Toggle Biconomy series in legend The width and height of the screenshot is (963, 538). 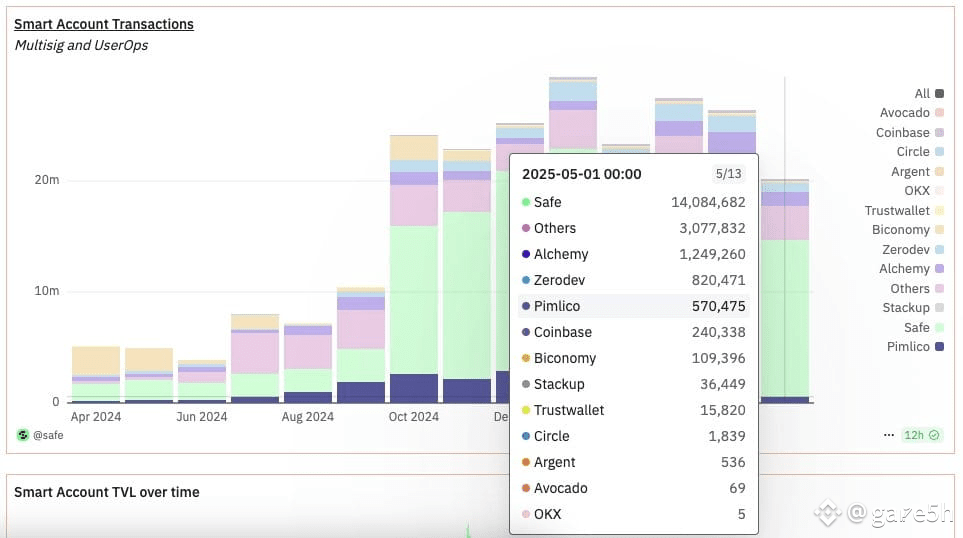[x=908, y=230]
